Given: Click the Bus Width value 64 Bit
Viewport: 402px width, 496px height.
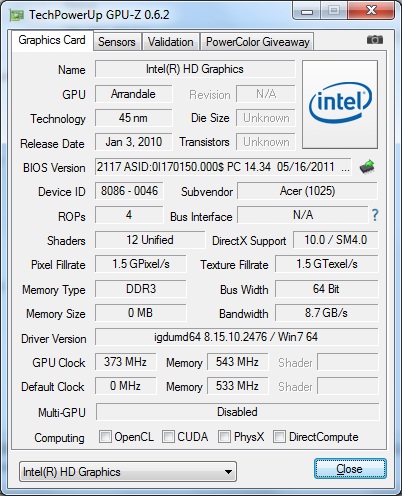Looking at the screenshot, I should click(x=327, y=289).
